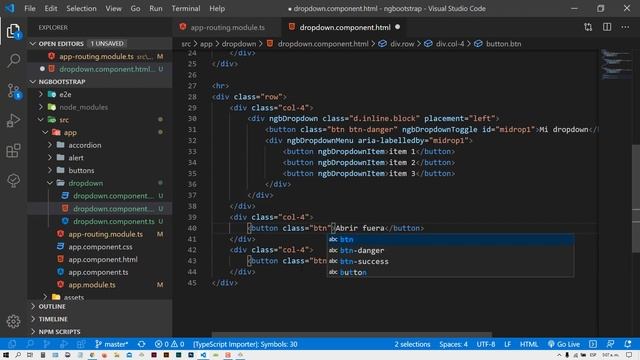Close the unsaved dropdown.component.html tab dot
Image resolution: width=640 pixels, height=360 pixels.
(x=398, y=27)
